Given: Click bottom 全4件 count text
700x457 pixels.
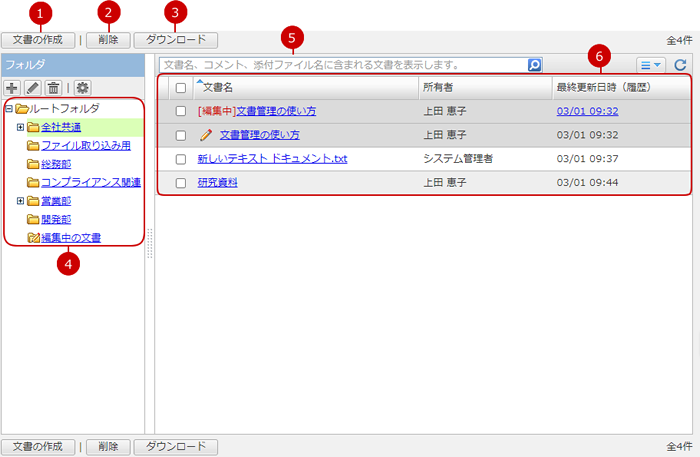Looking at the screenshot, I should pos(679,447).
